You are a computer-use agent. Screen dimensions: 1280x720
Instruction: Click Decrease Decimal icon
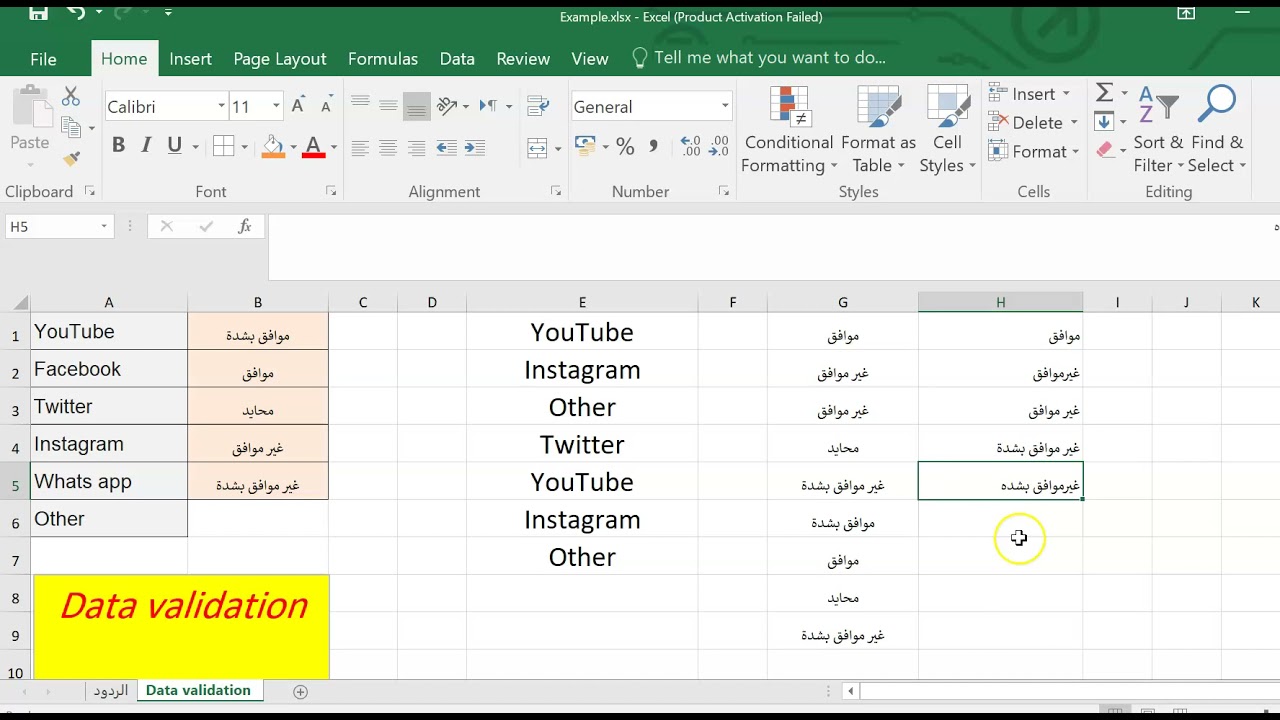[x=718, y=147]
